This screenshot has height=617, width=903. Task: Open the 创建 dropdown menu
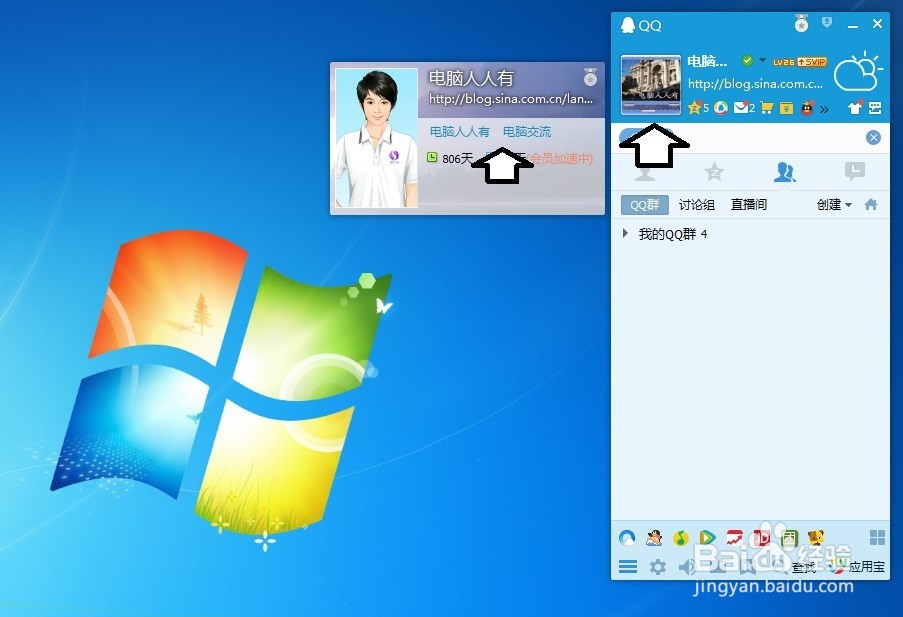point(834,205)
